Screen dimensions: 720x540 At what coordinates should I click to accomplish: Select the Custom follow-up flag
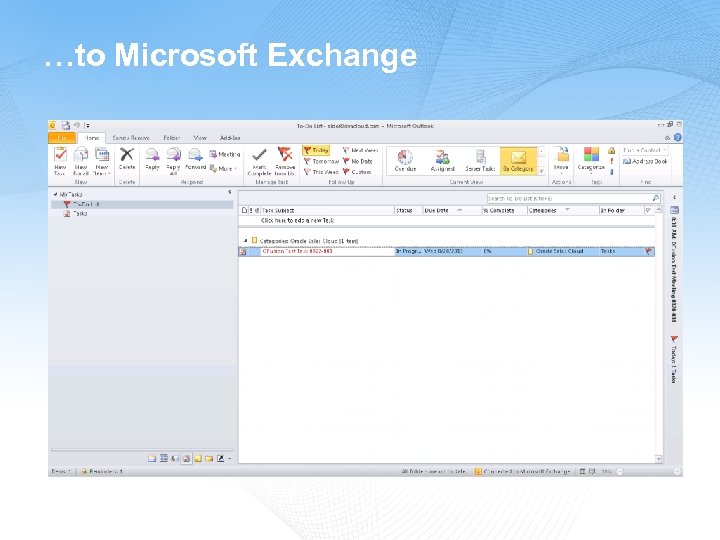click(x=357, y=172)
